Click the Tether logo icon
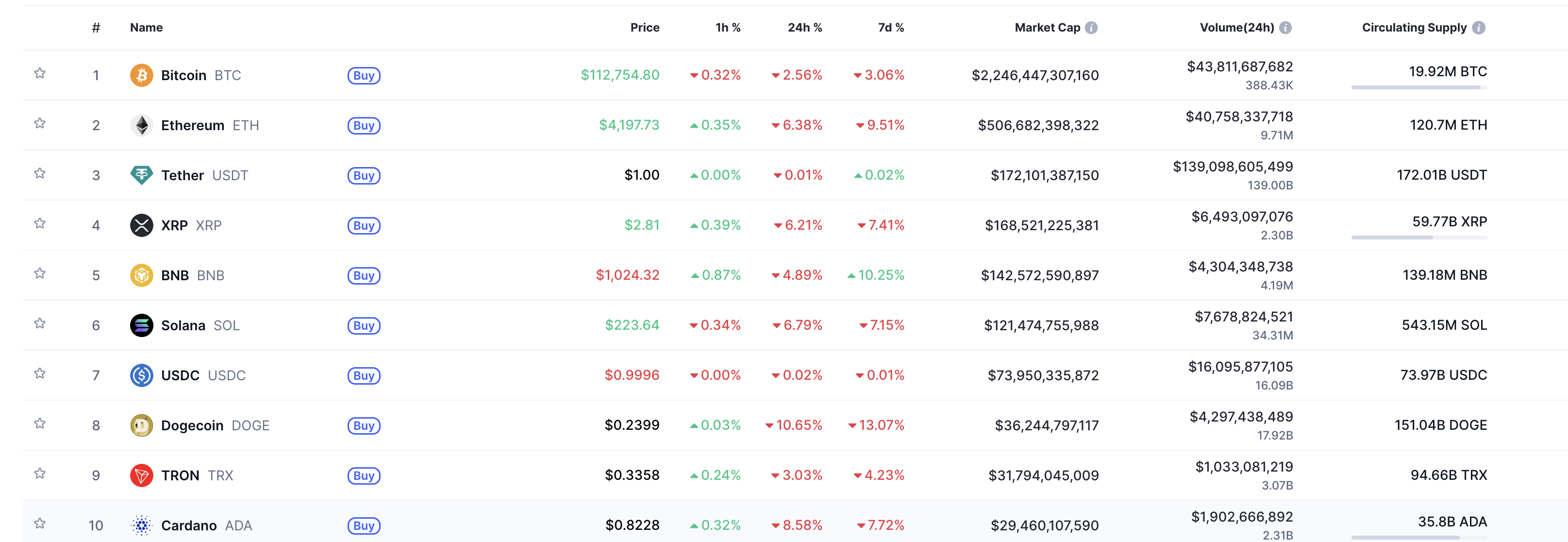The height and width of the screenshot is (542, 1568). click(141, 175)
